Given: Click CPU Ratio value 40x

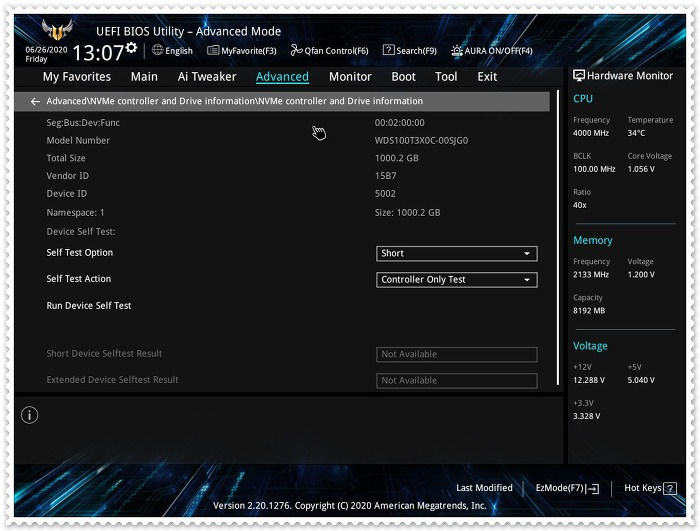Looking at the screenshot, I should tap(579, 205).
